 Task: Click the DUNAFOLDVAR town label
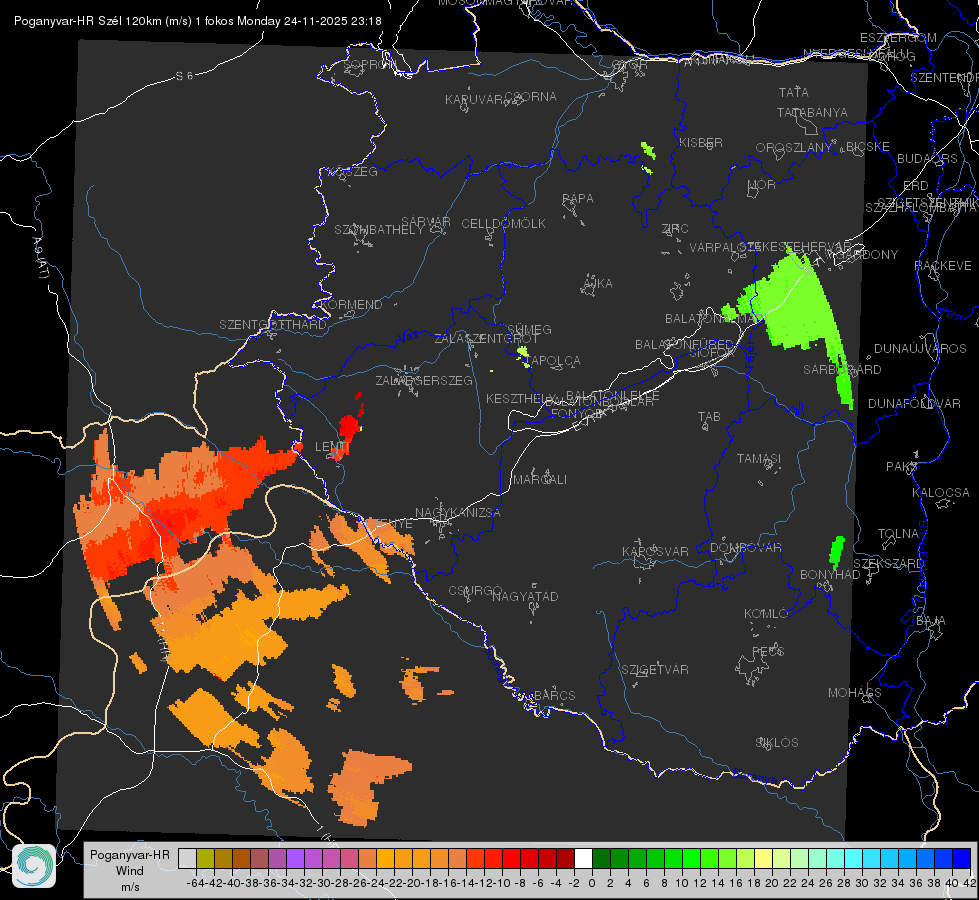(x=914, y=403)
